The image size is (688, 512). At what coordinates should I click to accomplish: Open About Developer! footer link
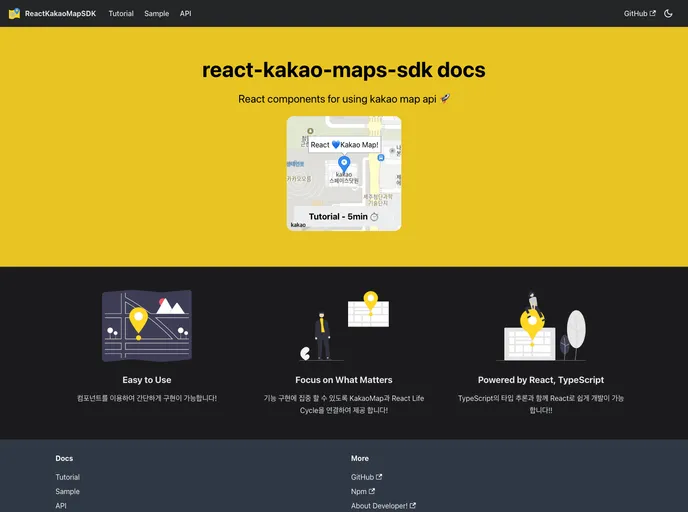tap(383, 506)
